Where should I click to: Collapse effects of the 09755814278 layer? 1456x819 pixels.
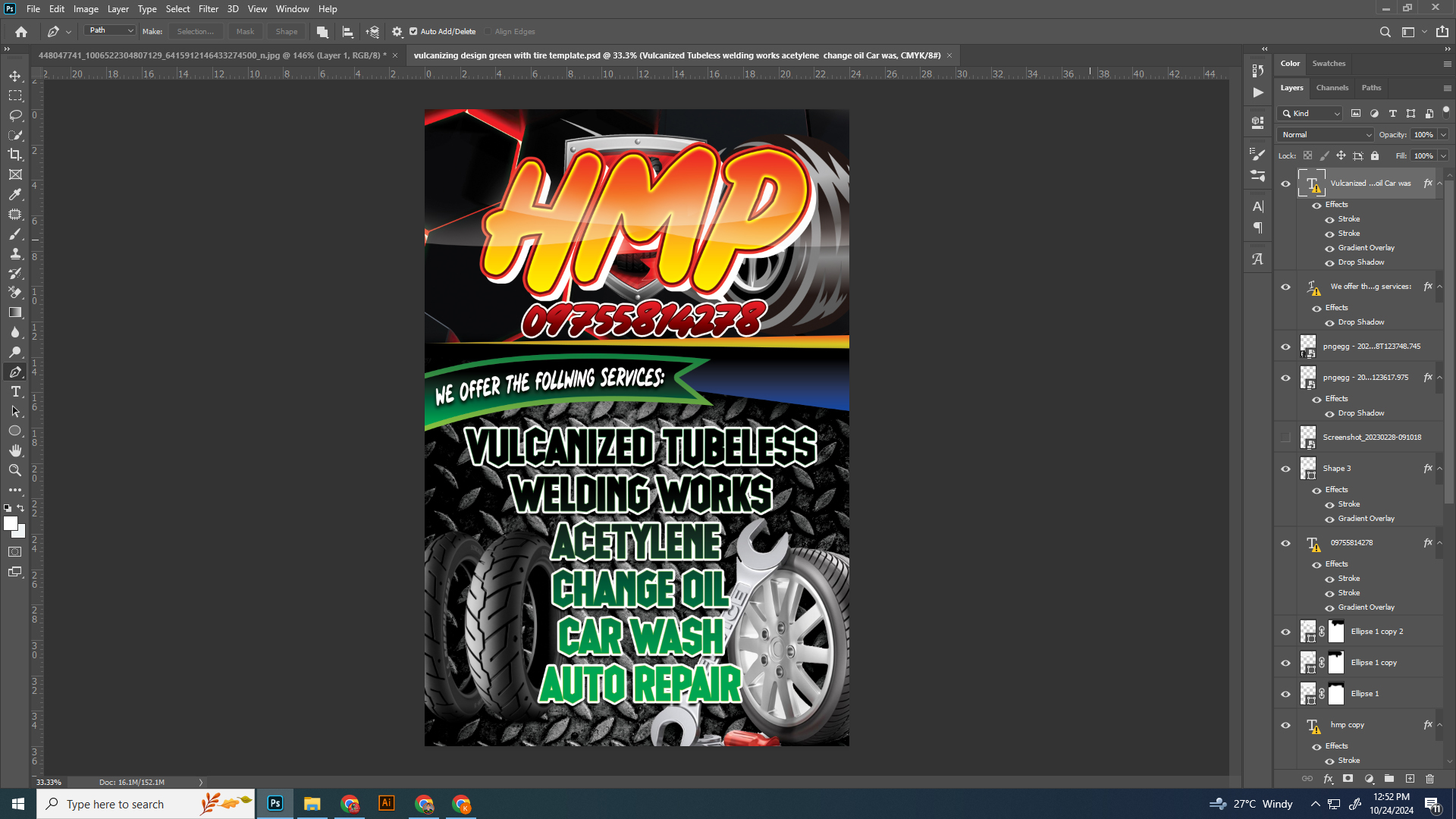pos(1439,543)
